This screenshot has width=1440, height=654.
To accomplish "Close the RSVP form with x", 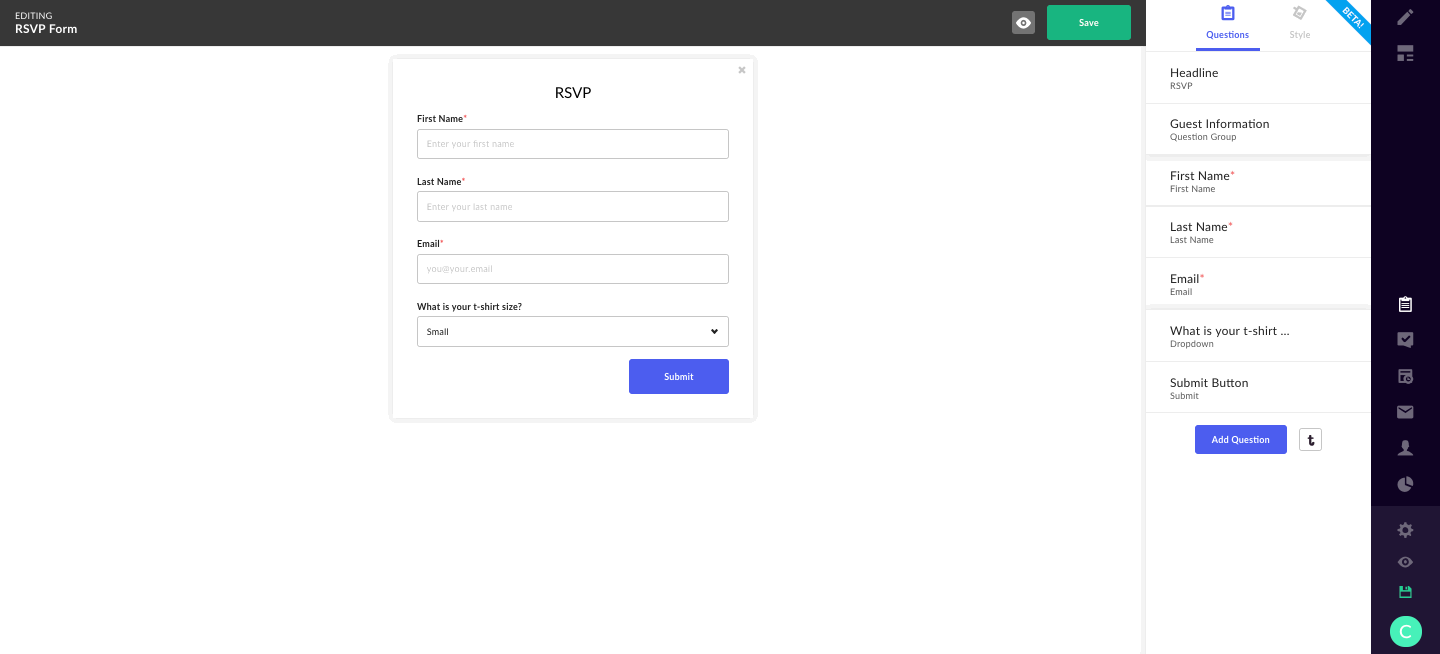I will pyautogui.click(x=742, y=70).
